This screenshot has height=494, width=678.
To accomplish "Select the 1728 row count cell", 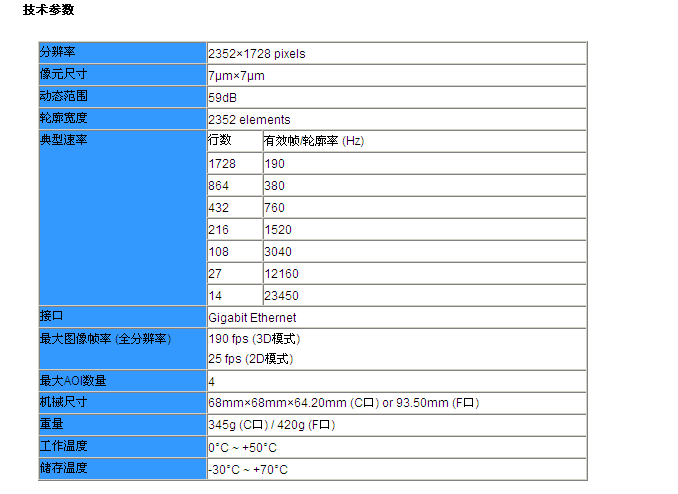I will click(220, 163).
